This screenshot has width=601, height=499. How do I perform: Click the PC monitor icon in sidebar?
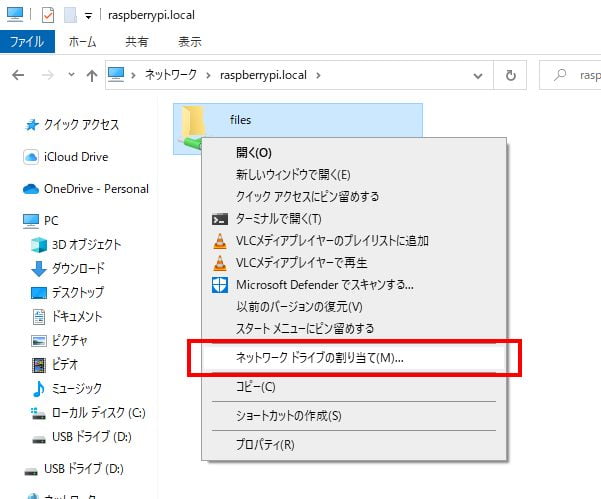coord(31,221)
